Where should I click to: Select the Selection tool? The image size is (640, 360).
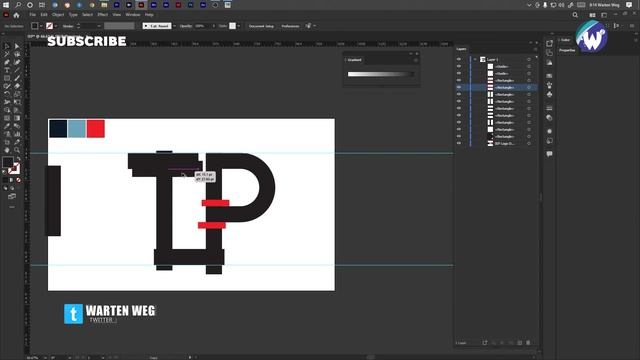[7, 46]
